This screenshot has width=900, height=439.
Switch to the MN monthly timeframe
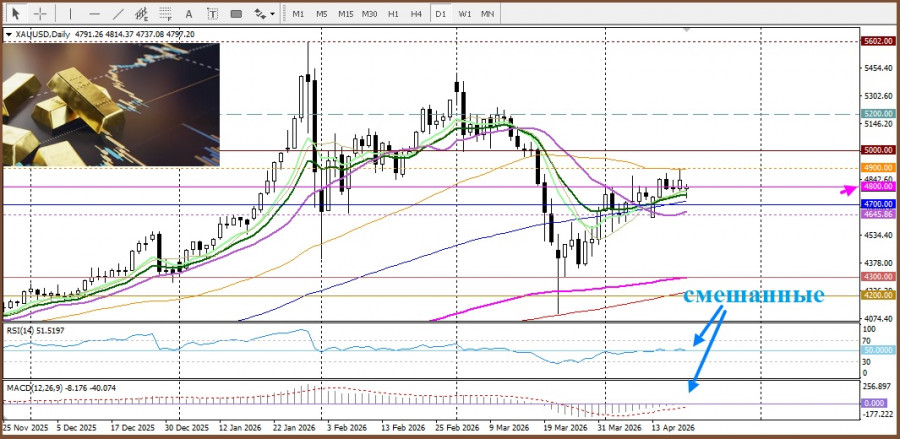point(488,14)
